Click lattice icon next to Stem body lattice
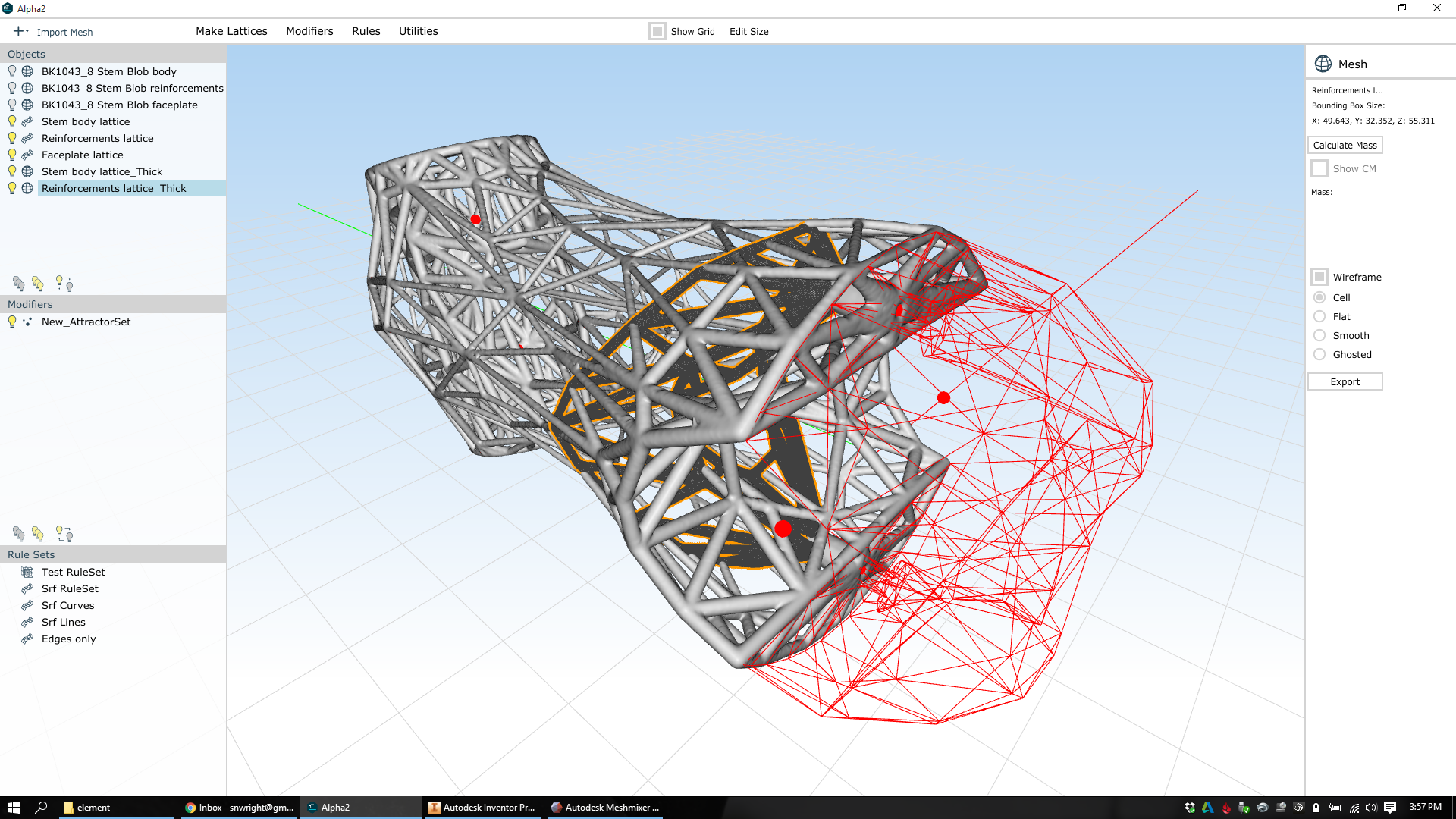 pos(27,121)
